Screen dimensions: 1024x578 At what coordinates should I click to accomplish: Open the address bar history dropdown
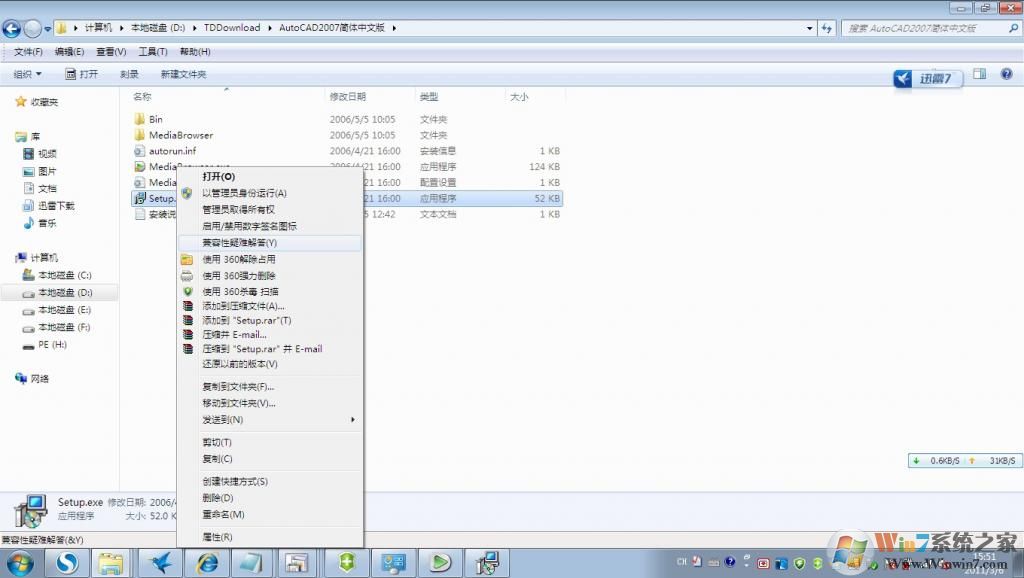click(x=810, y=28)
